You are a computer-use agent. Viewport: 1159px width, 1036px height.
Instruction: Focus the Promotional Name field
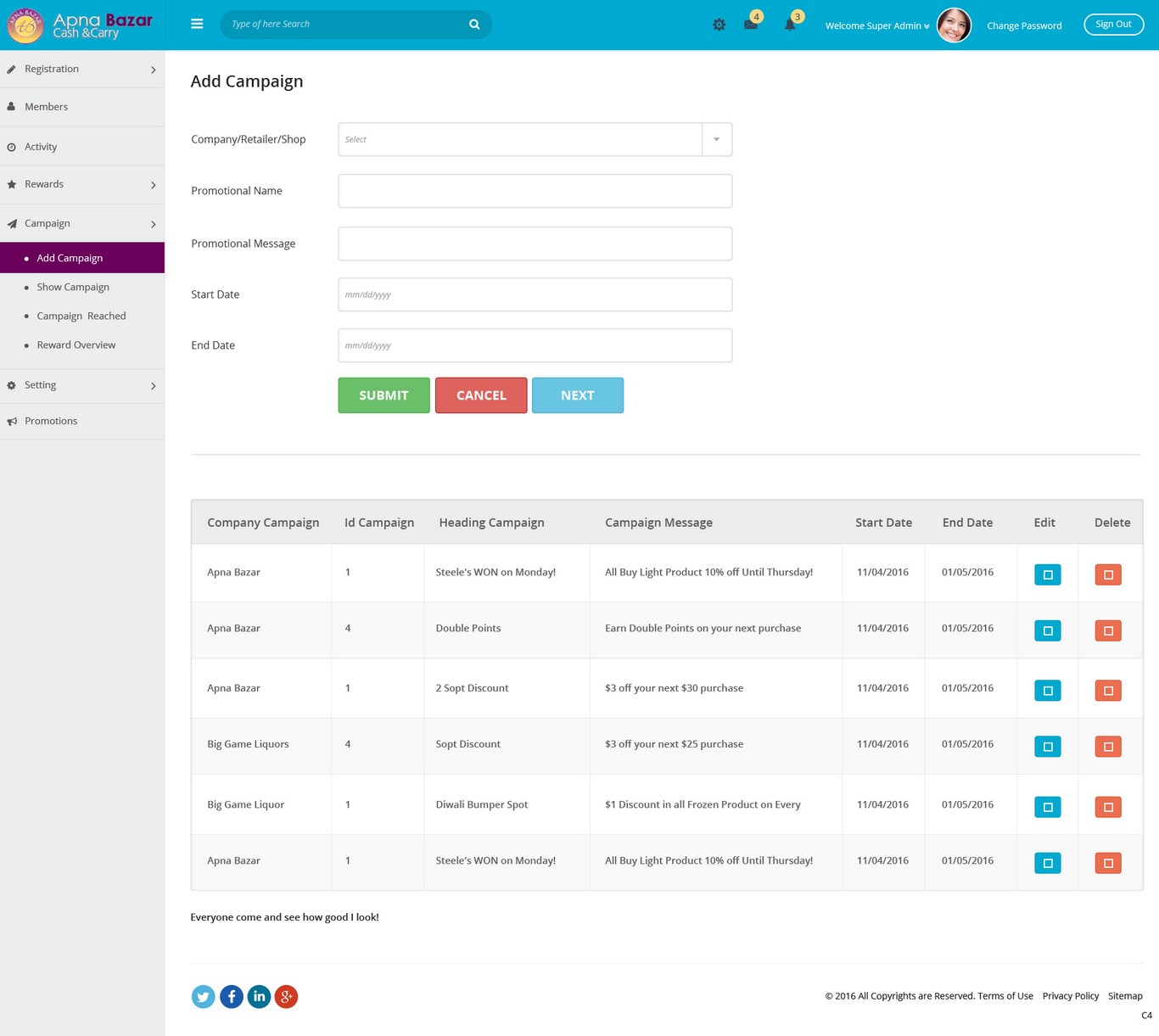535,191
